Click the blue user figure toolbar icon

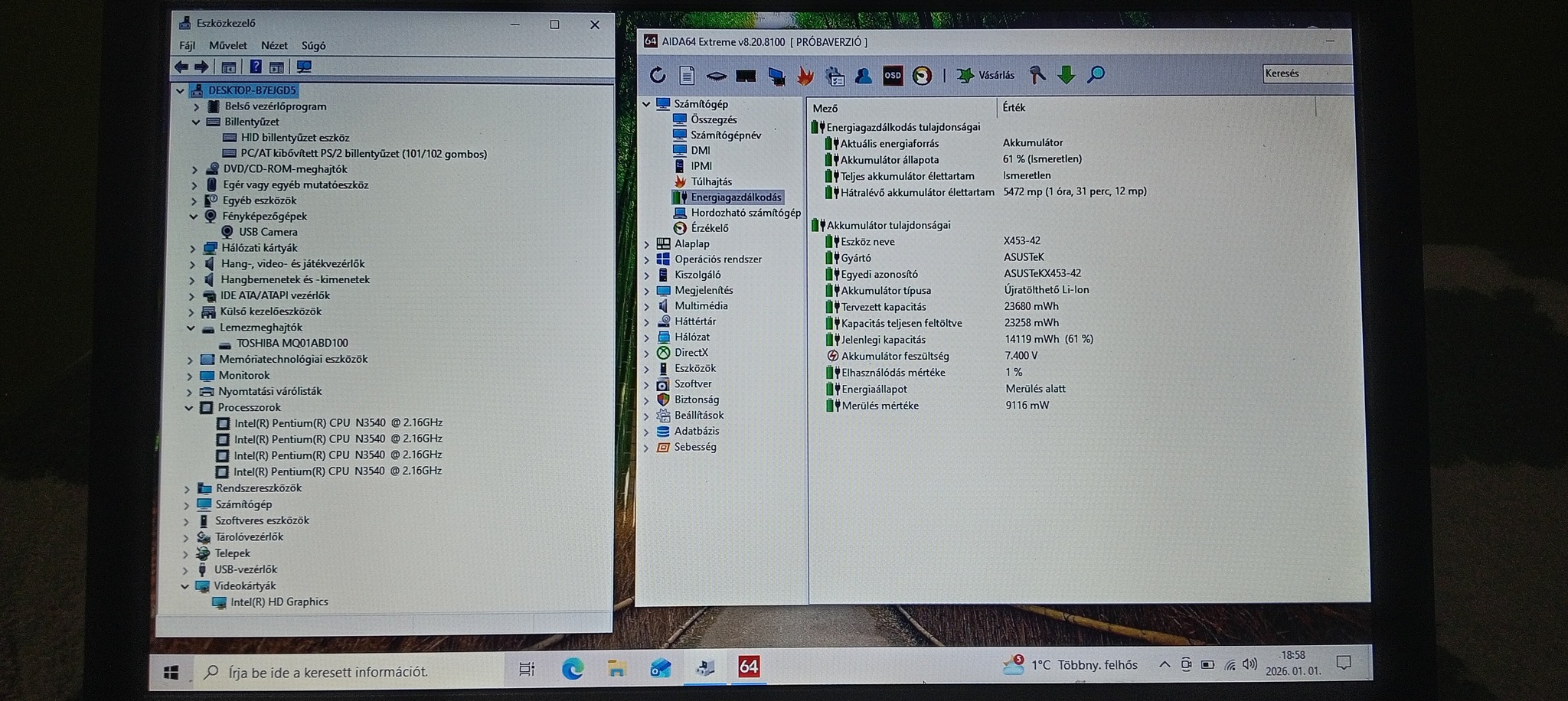(x=864, y=75)
